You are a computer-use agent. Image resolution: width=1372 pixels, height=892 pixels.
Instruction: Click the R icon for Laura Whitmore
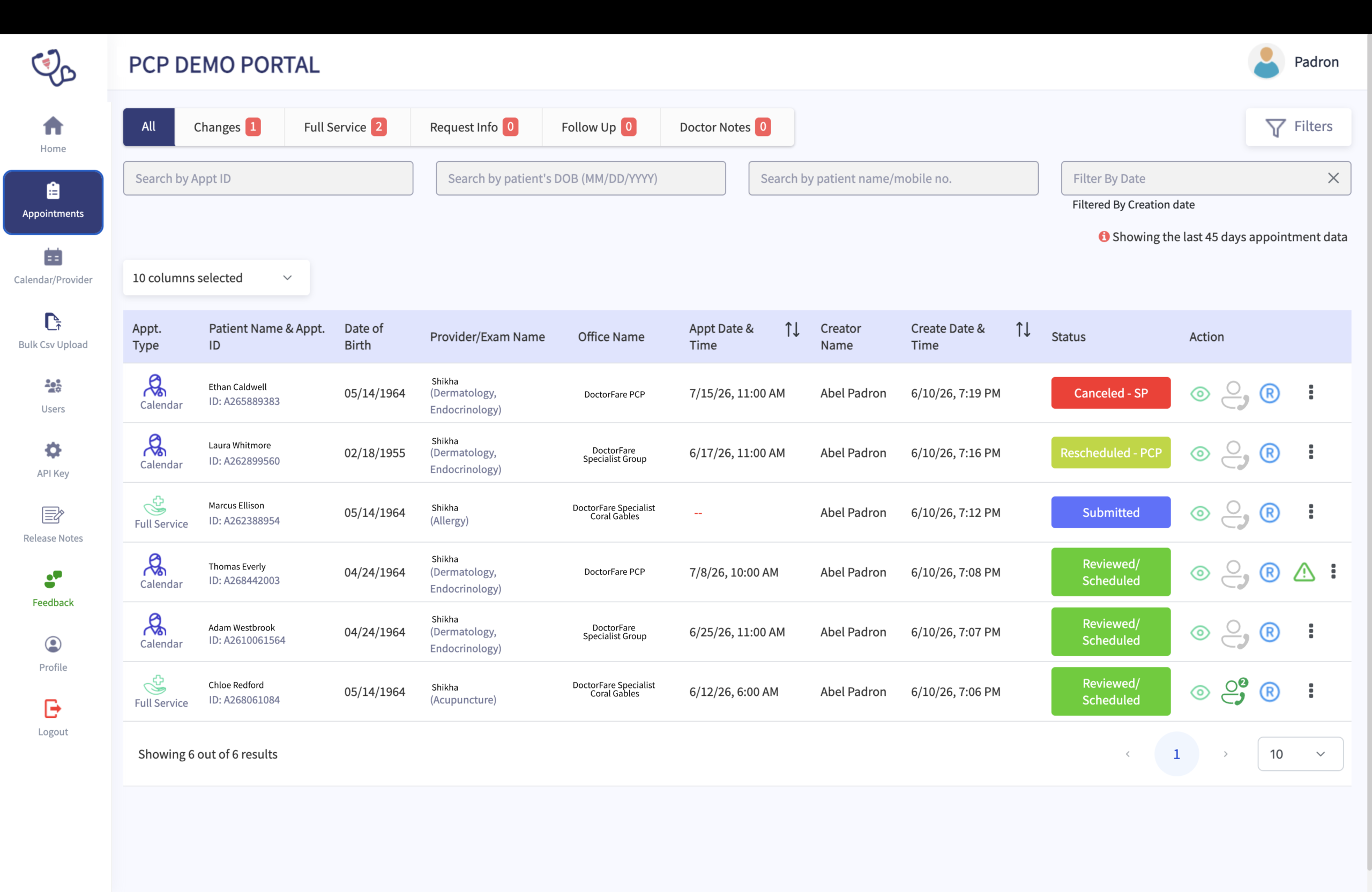coord(1270,453)
